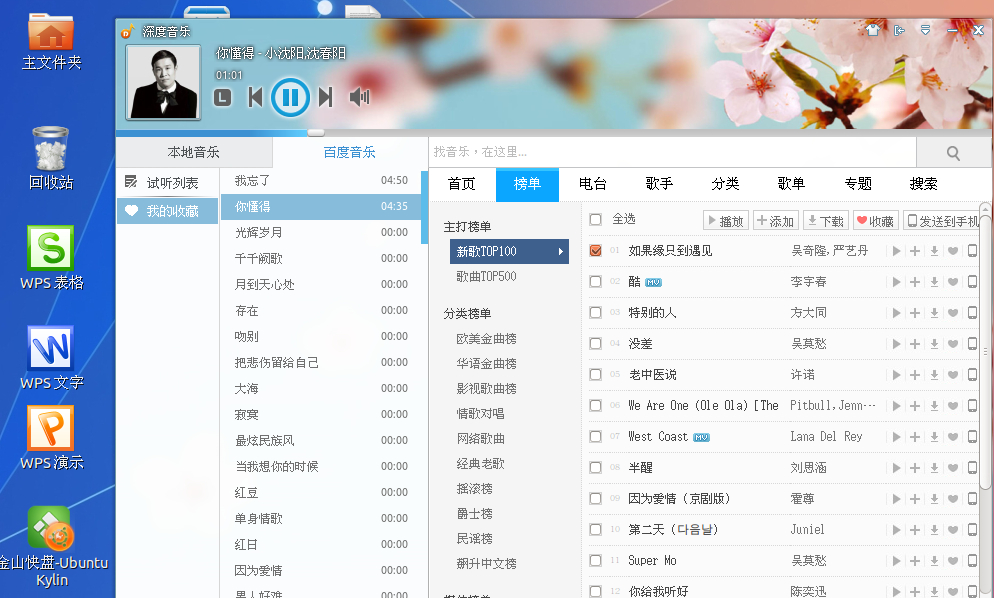Open the 歌曲TOP500 chart
The image size is (994, 598).
pos(486,276)
